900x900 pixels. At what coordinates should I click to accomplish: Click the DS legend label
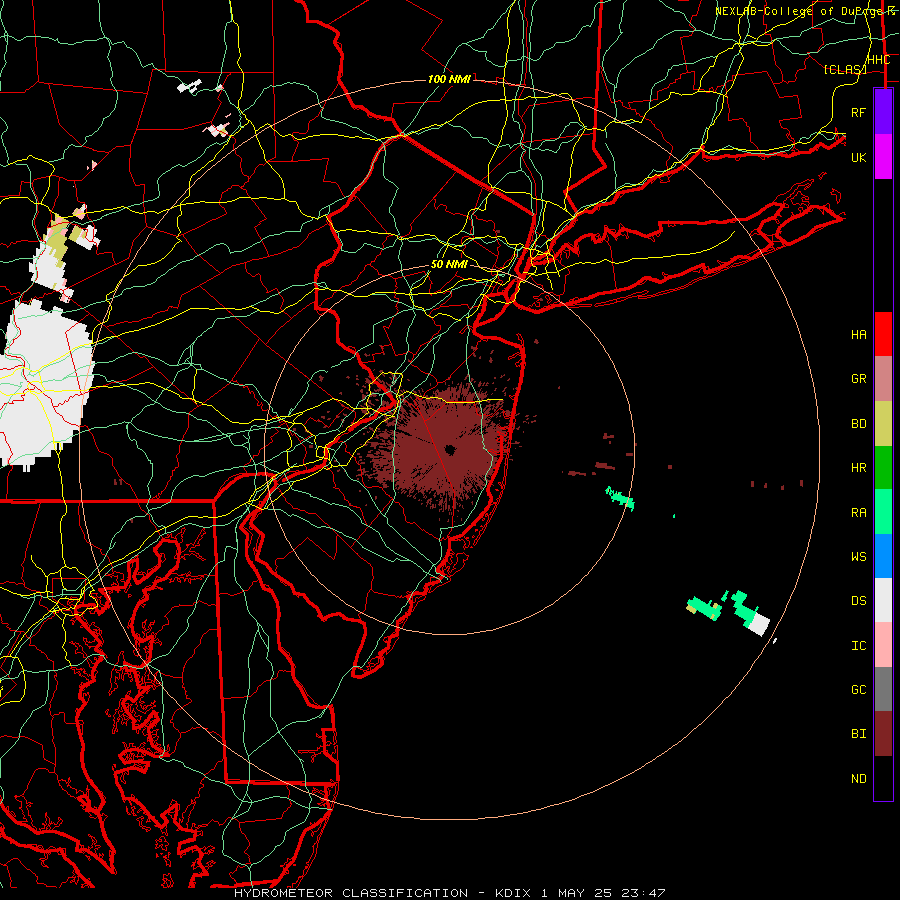(858, 601)
